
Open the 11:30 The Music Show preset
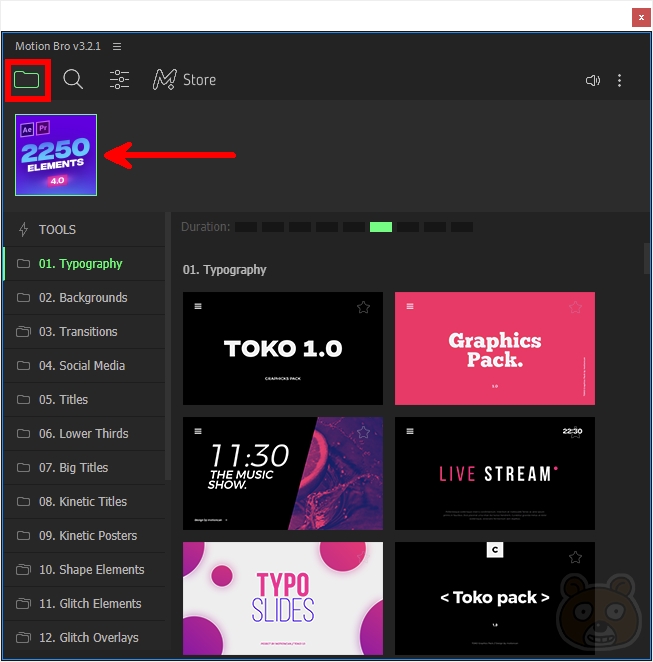(283, 473)
